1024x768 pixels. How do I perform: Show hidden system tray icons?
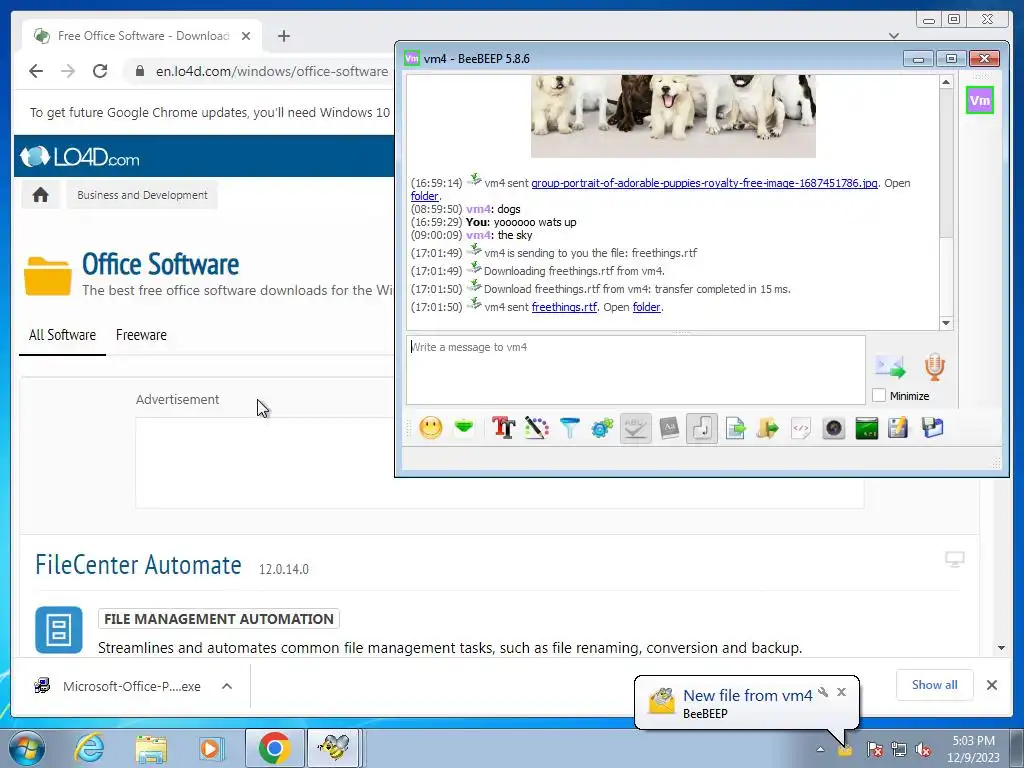820,749
